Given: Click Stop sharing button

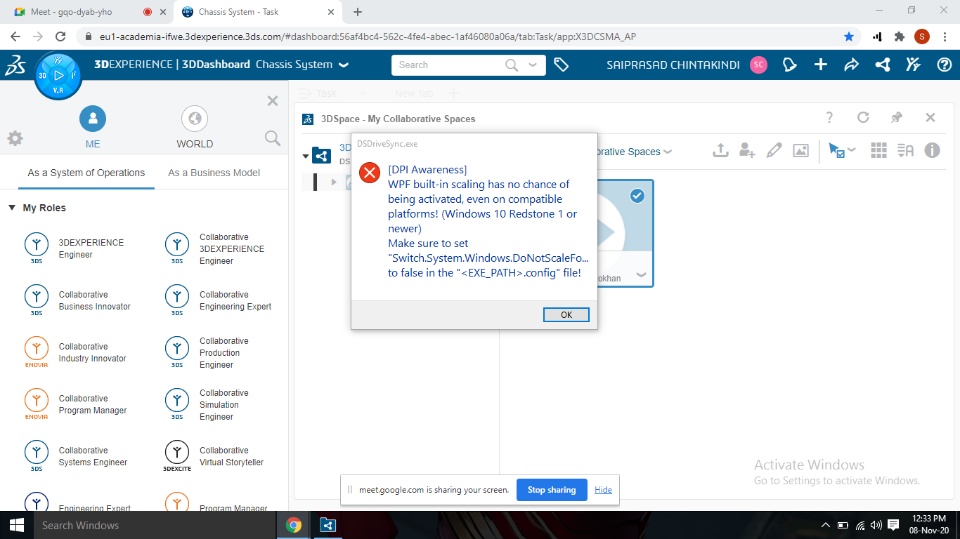Looking at the screenshot, I should [x=552, y=489].
